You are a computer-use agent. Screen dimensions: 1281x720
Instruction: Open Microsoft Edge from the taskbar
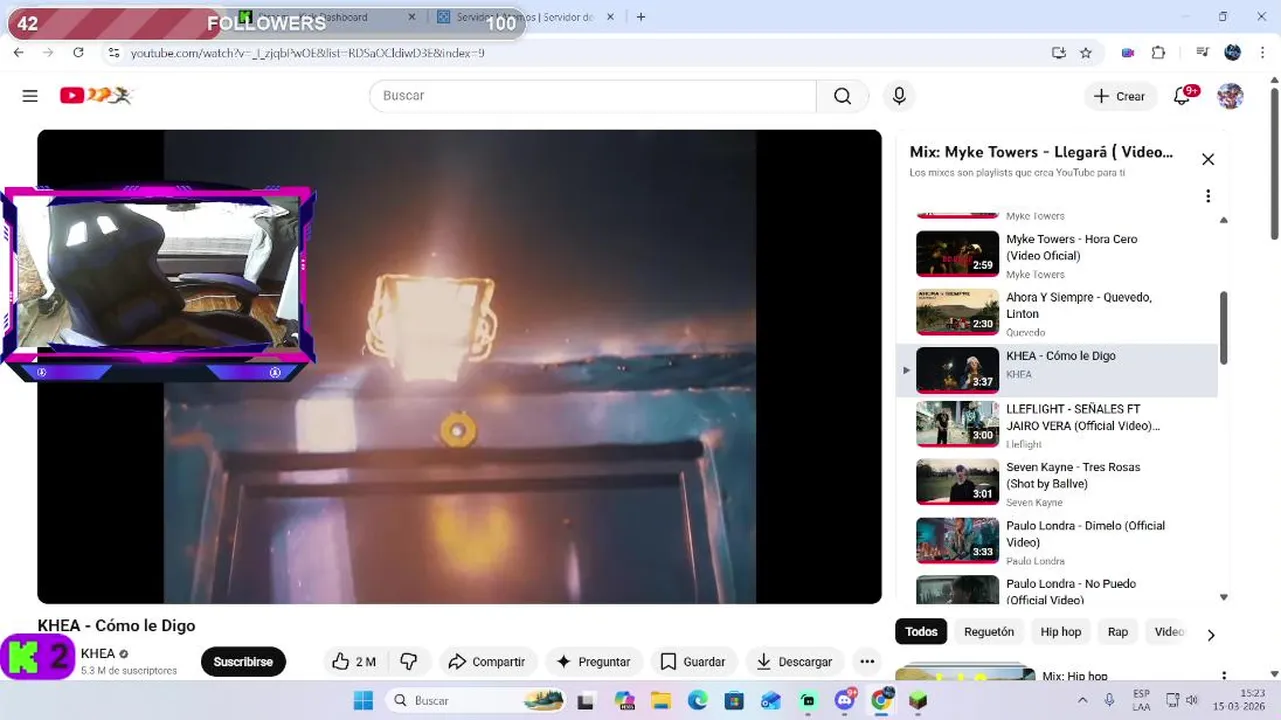tap(697, 701)
